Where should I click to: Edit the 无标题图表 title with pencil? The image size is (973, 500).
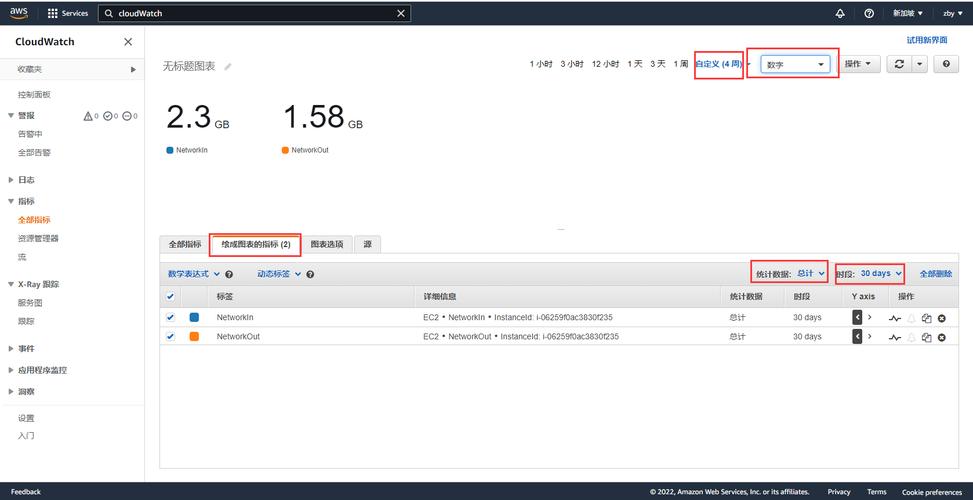point(228,66)
